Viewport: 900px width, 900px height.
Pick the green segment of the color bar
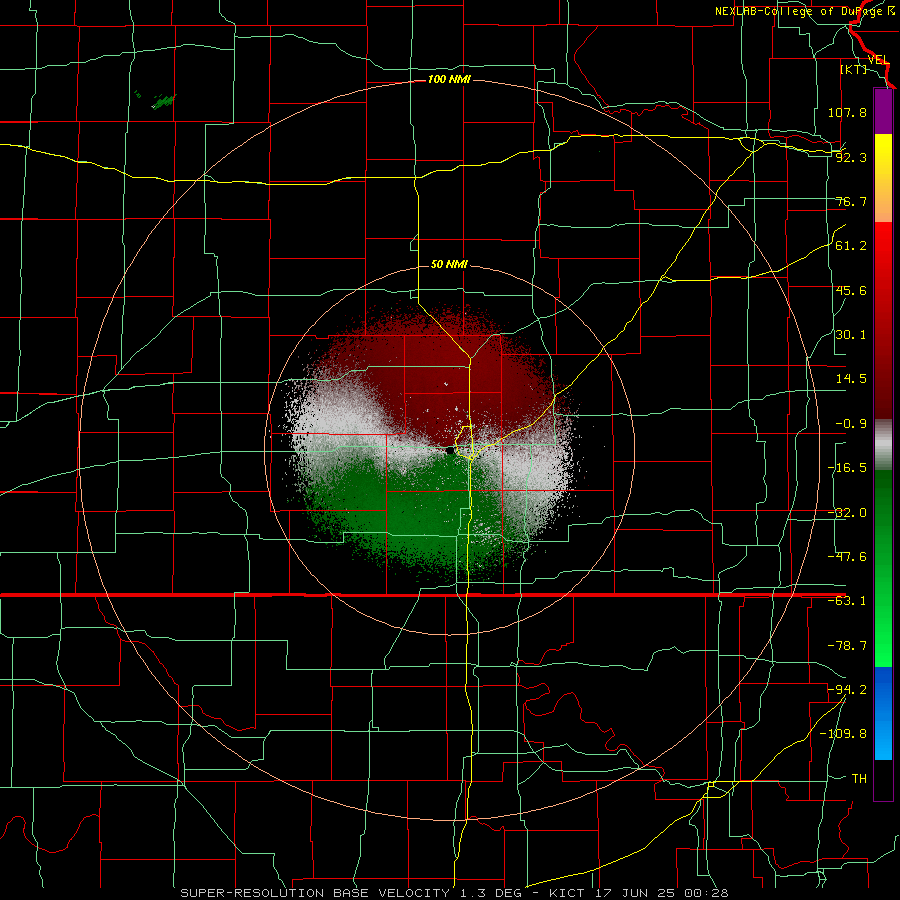pos(883,568)
